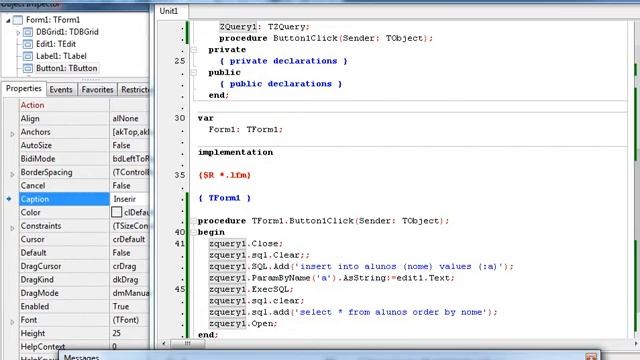
Task: Click the Edit1 component icon
Action: tap(28, 44)
